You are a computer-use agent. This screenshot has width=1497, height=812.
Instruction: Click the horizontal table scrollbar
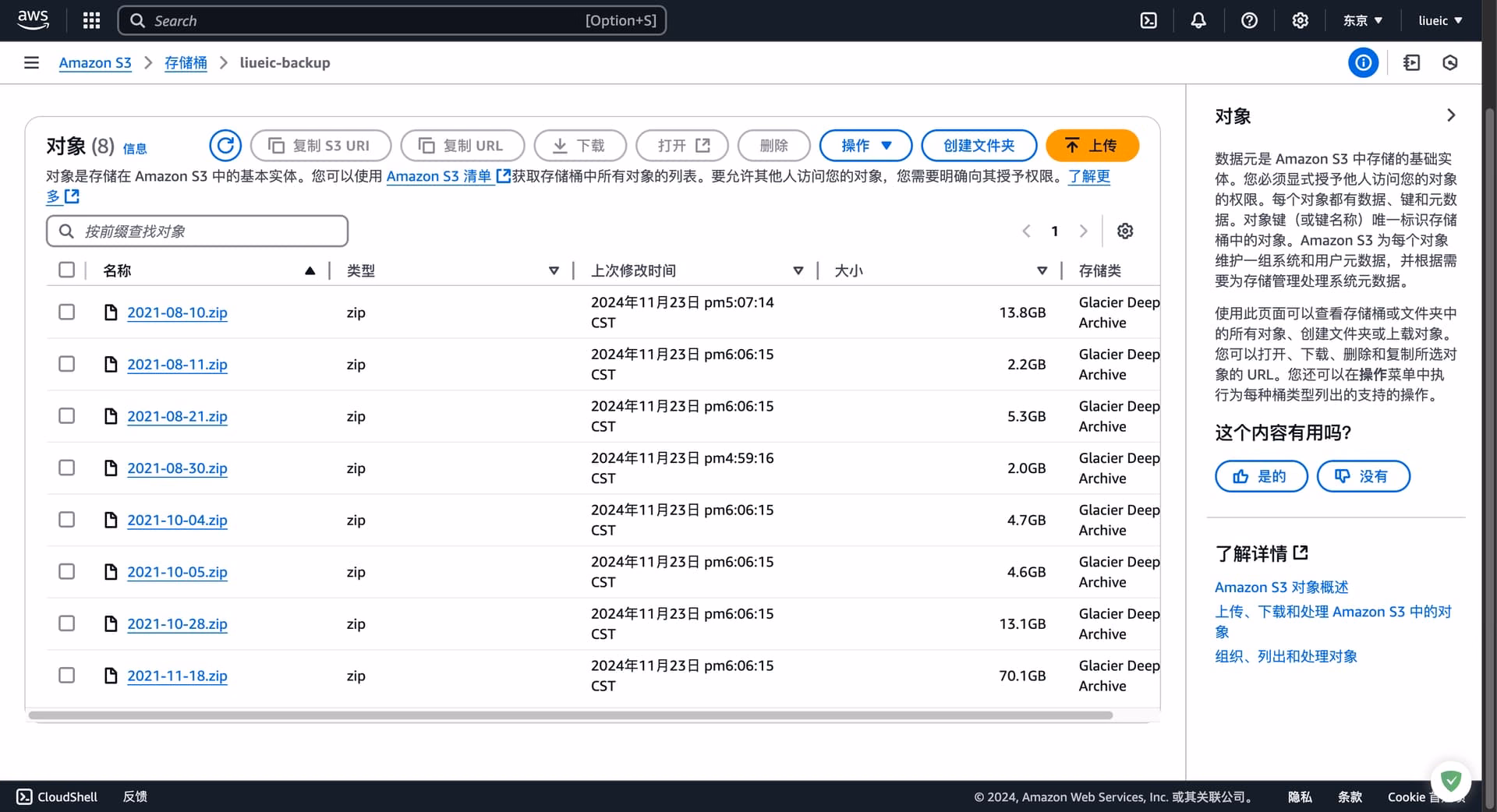(571, 715)
